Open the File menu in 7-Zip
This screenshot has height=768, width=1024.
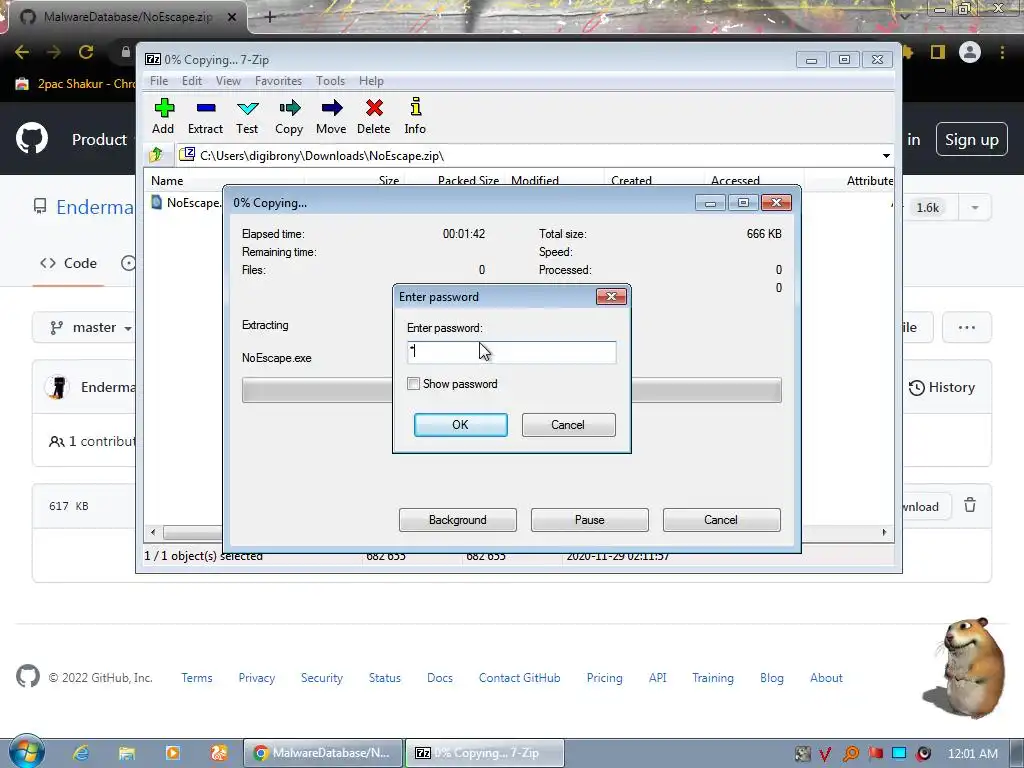tap(159, 80)
